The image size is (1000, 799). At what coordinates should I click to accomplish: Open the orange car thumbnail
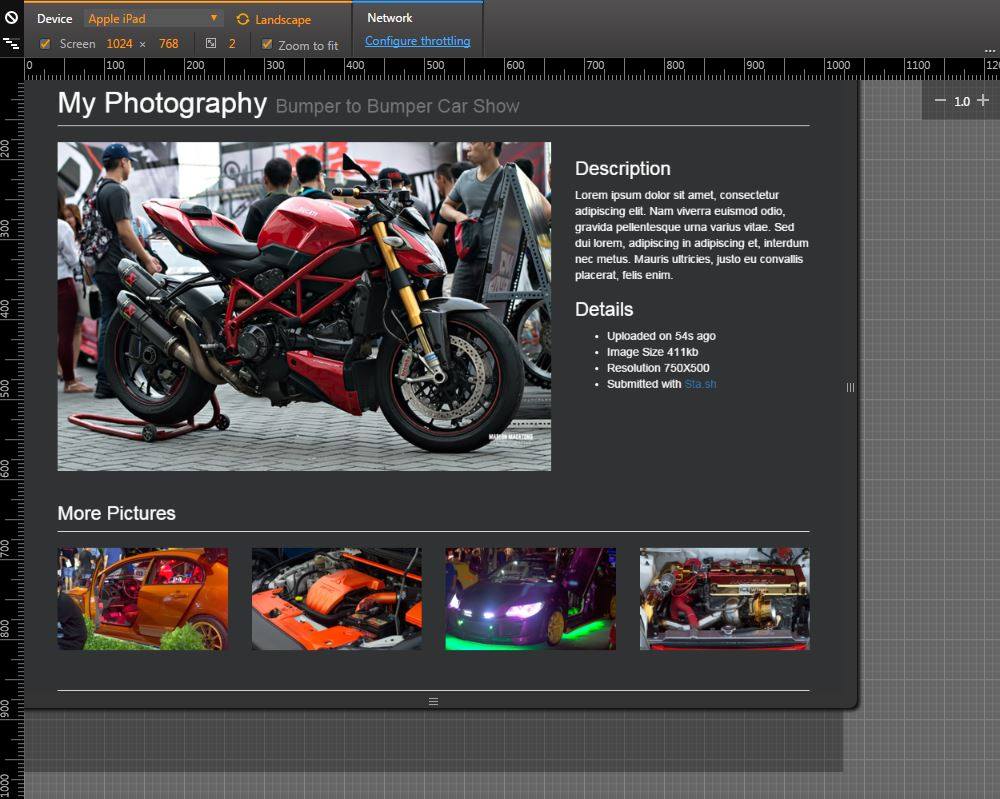tap(143, 599)
